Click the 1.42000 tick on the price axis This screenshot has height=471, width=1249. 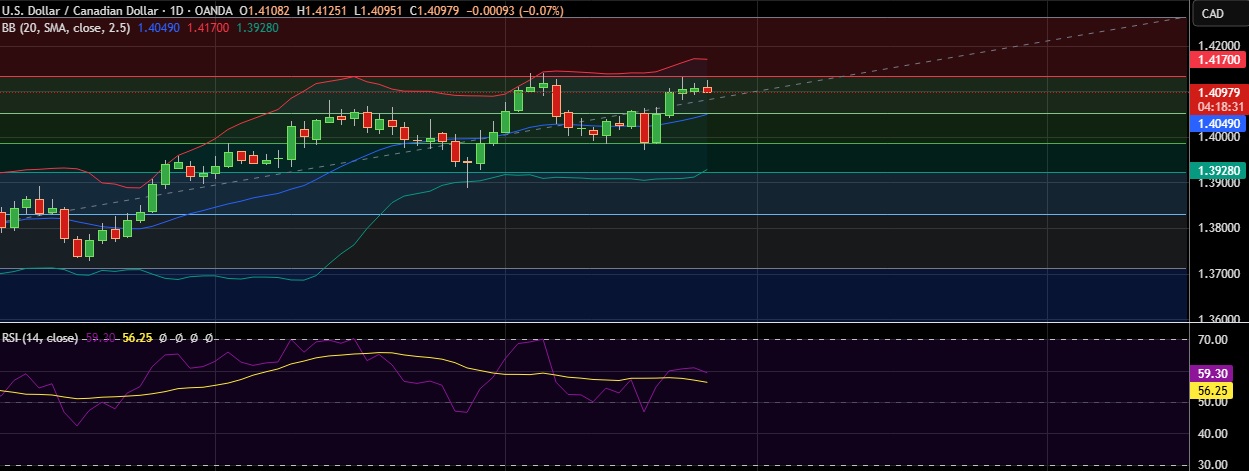(1217, 46)
